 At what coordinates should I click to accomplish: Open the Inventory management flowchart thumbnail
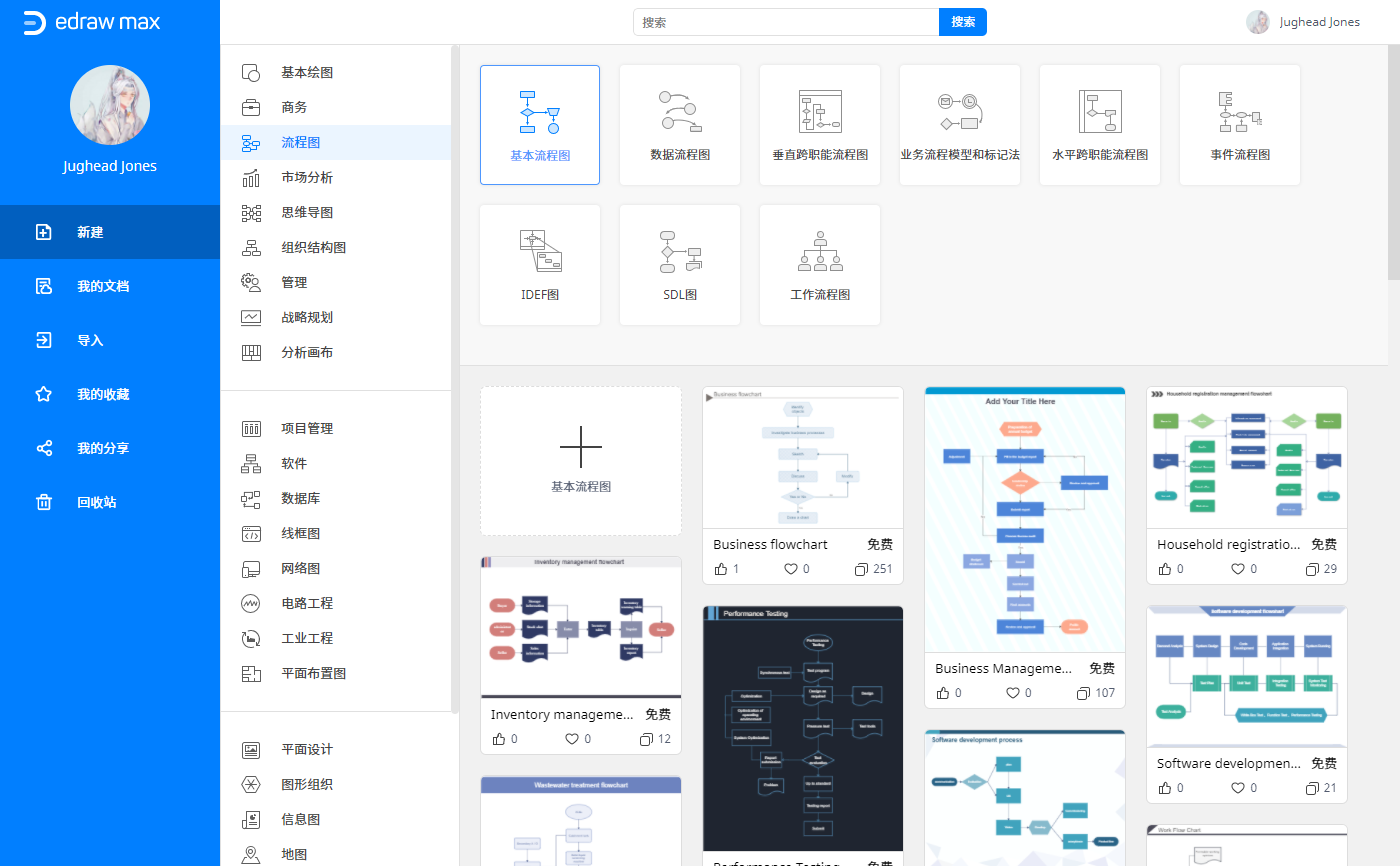(581, 627)
